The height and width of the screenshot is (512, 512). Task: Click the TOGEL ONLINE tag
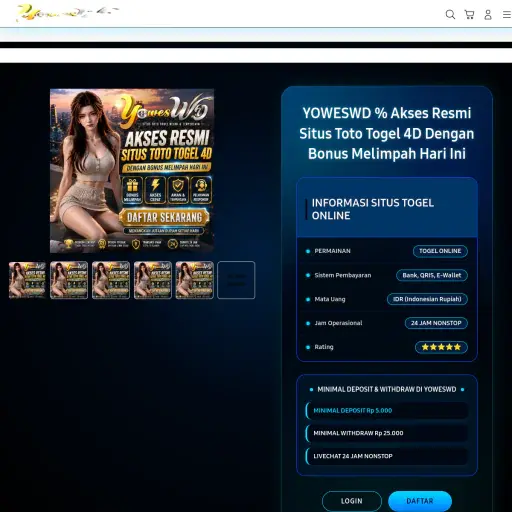[x=440, y=251]
